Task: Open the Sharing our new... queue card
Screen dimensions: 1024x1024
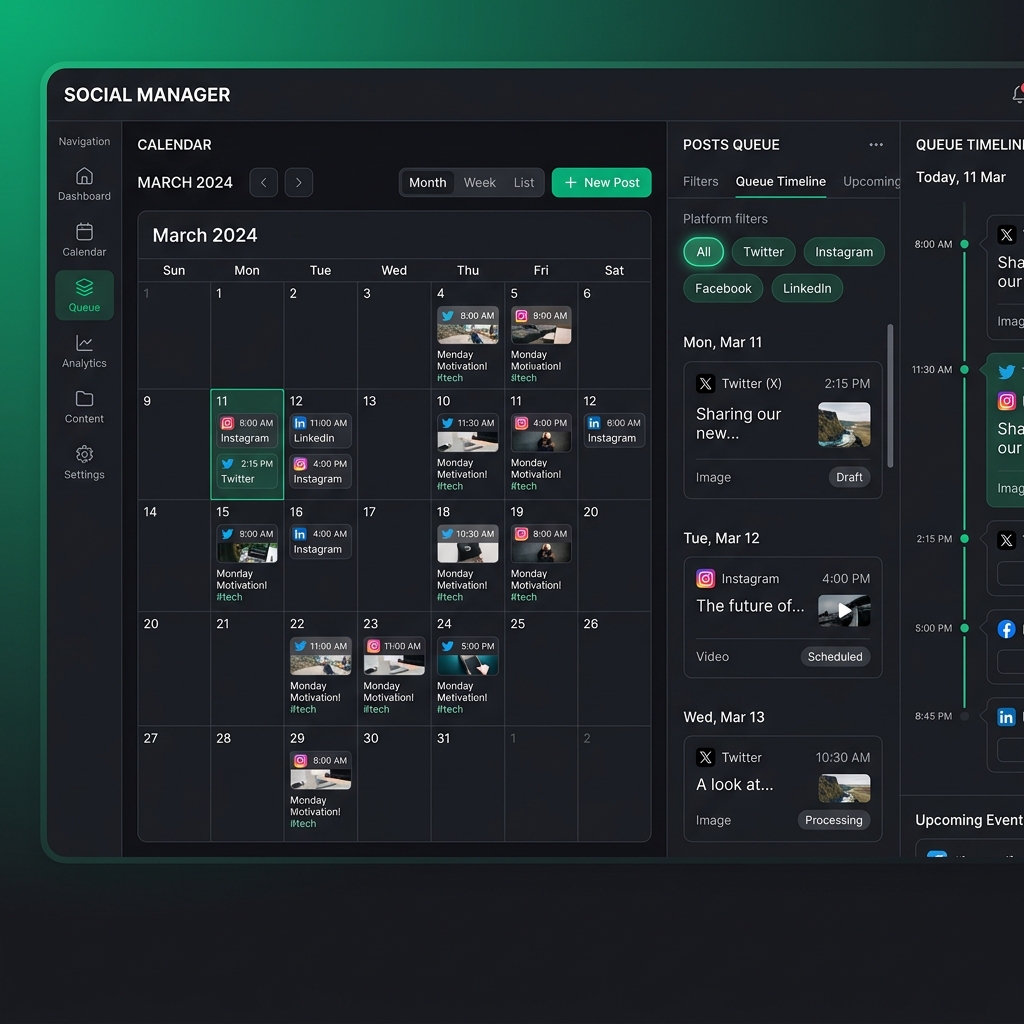Action: coord(782,430)
